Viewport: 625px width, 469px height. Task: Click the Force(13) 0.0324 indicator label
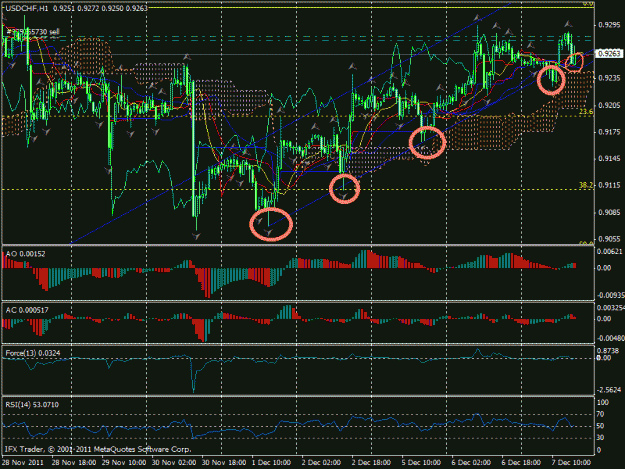(33, 353)
